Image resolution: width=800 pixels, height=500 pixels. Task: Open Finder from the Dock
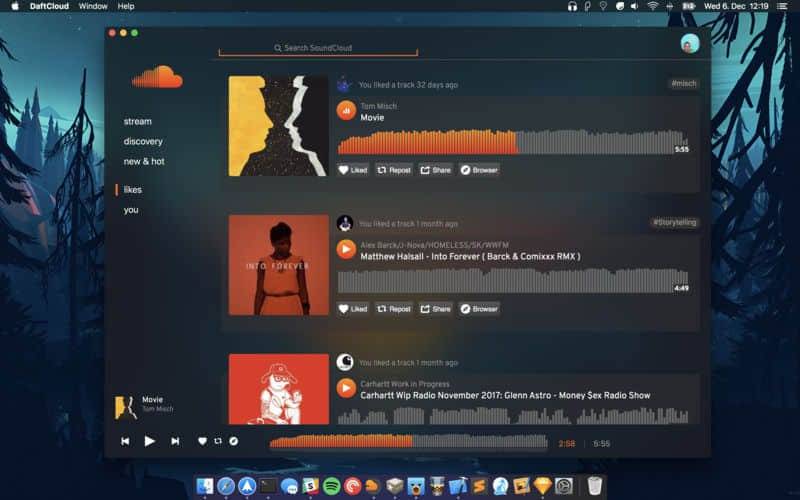(205, 486)
